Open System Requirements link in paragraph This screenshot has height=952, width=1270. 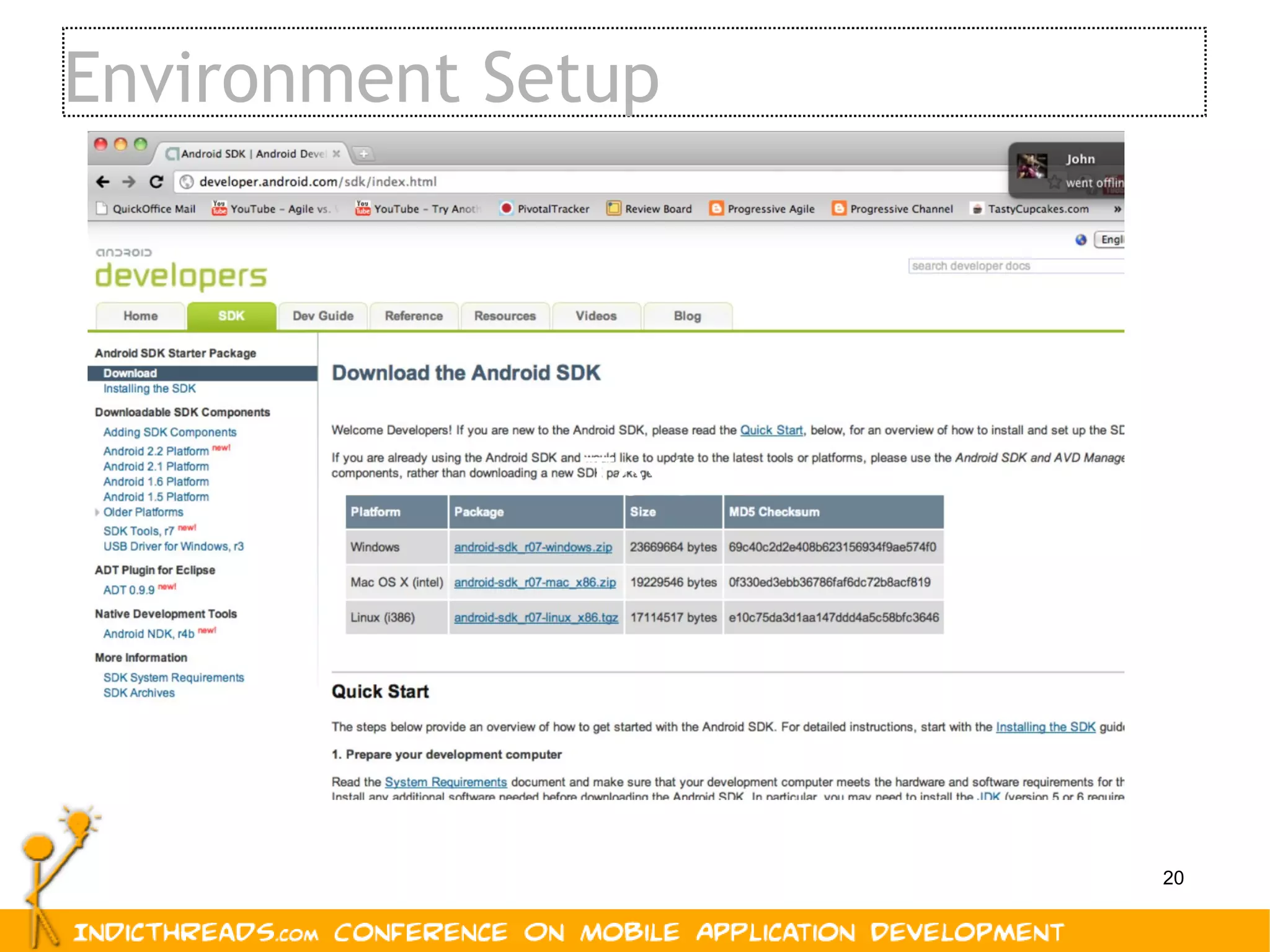[446, 782]
